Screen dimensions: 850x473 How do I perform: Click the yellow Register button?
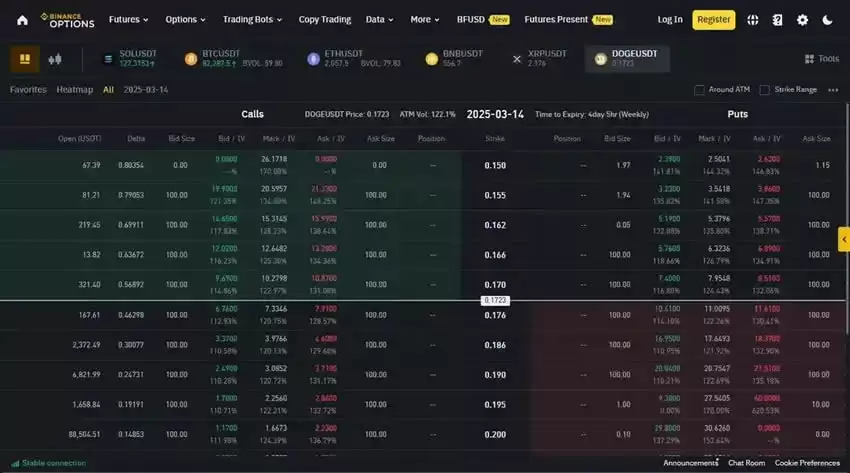click(x=713, y=19)
